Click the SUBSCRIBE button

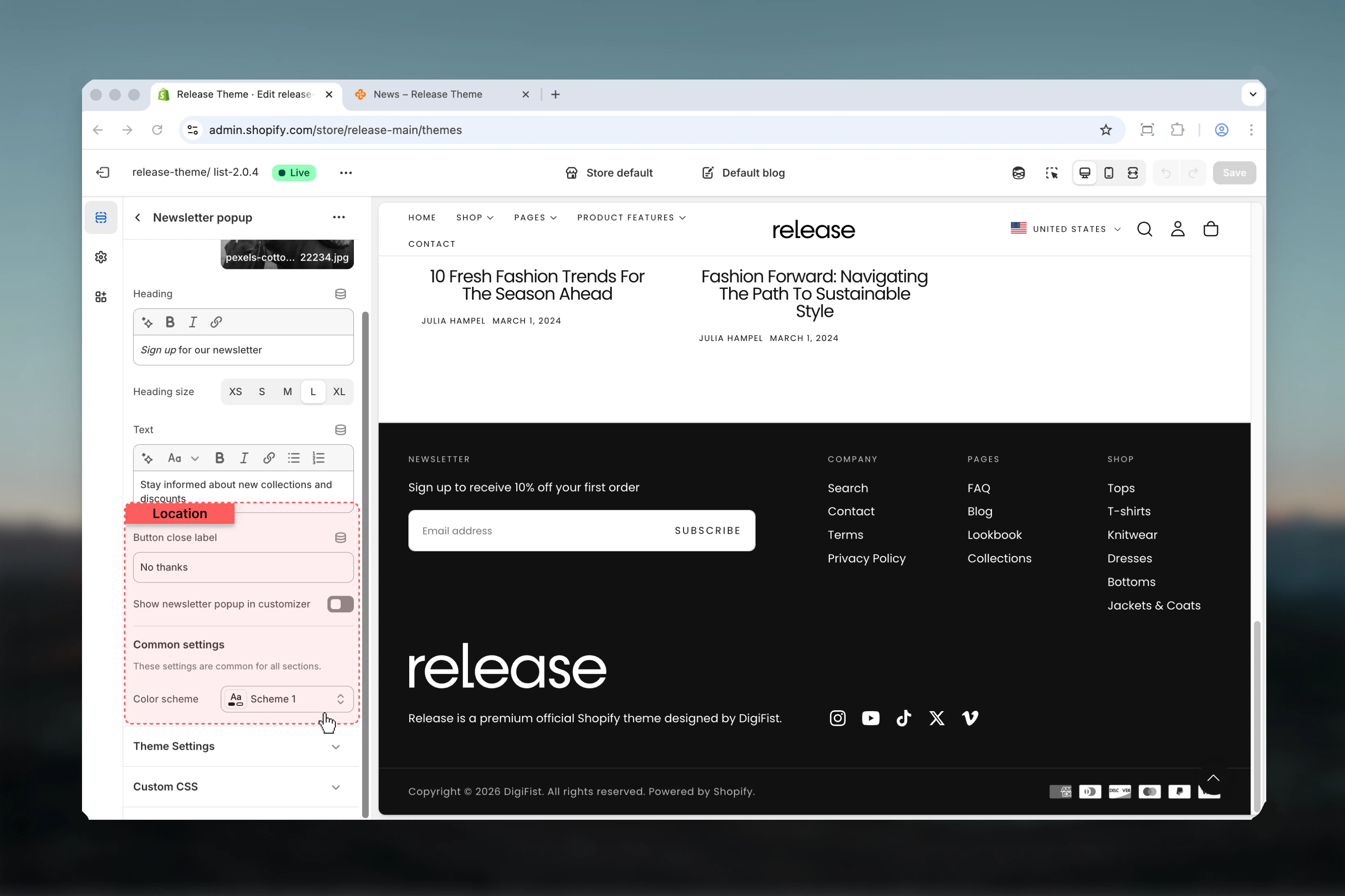[x=707, y=531]
